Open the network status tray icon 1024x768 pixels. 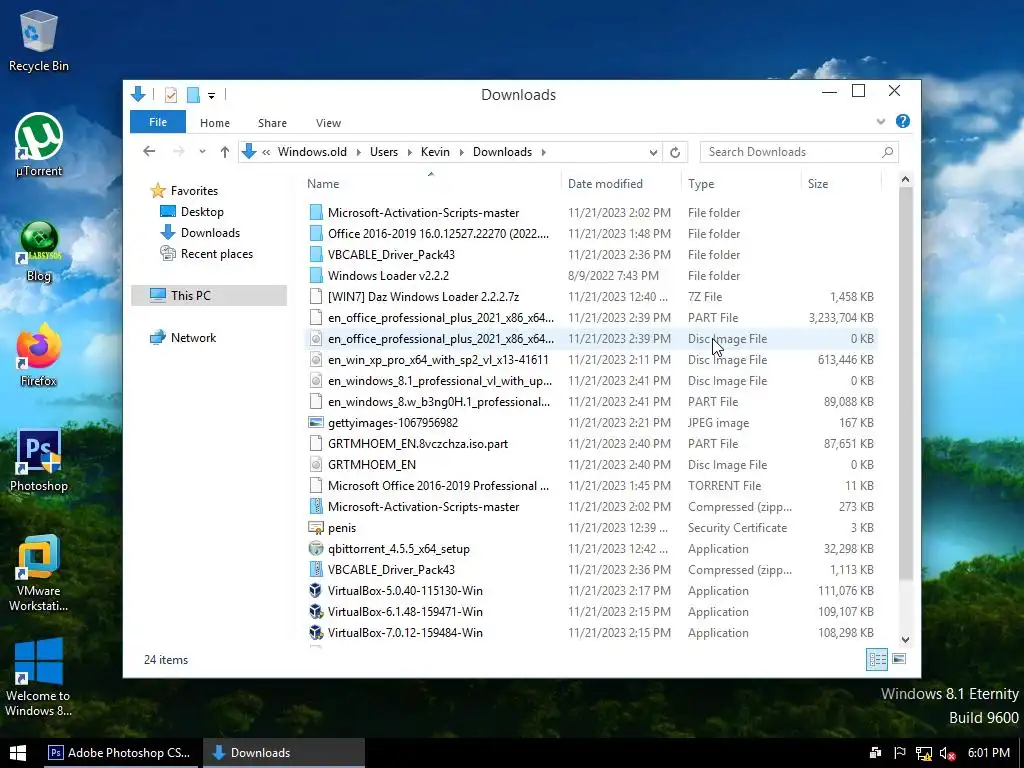(x=923, y=753)
